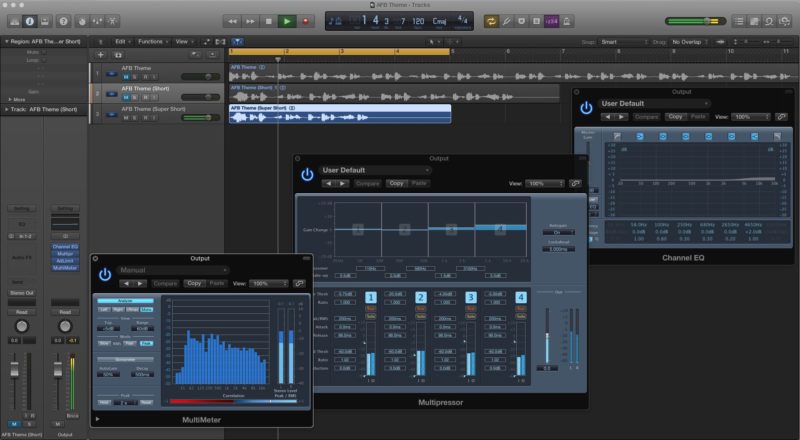Click the Stop transport button

[268, 21]
